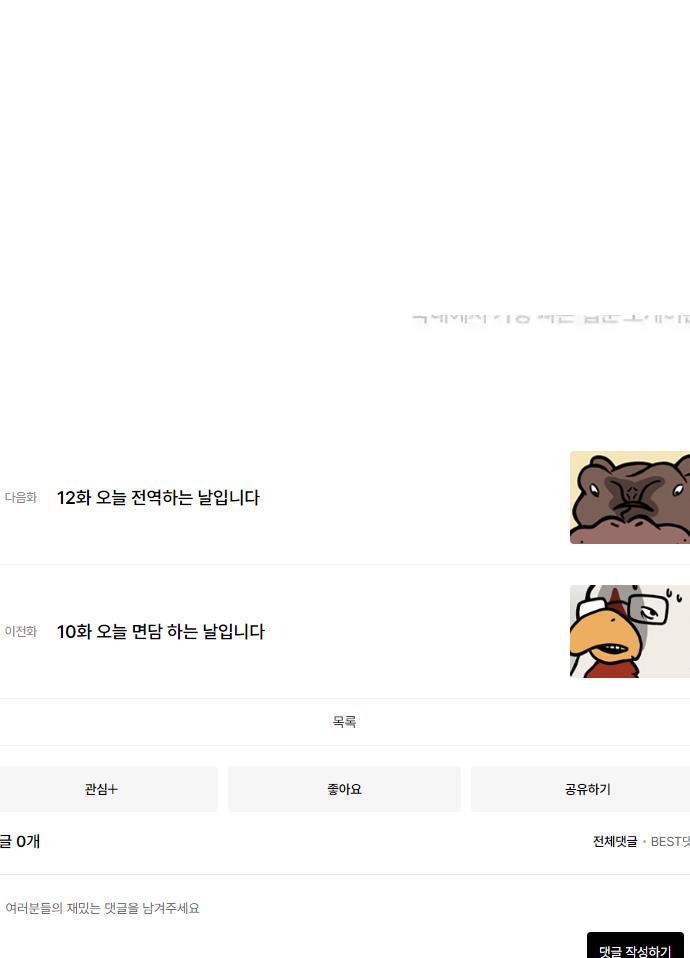The width and height of the screenshot is (690, 958).
Task: Add to favorites with '관심+'
Action: (101, 789)
